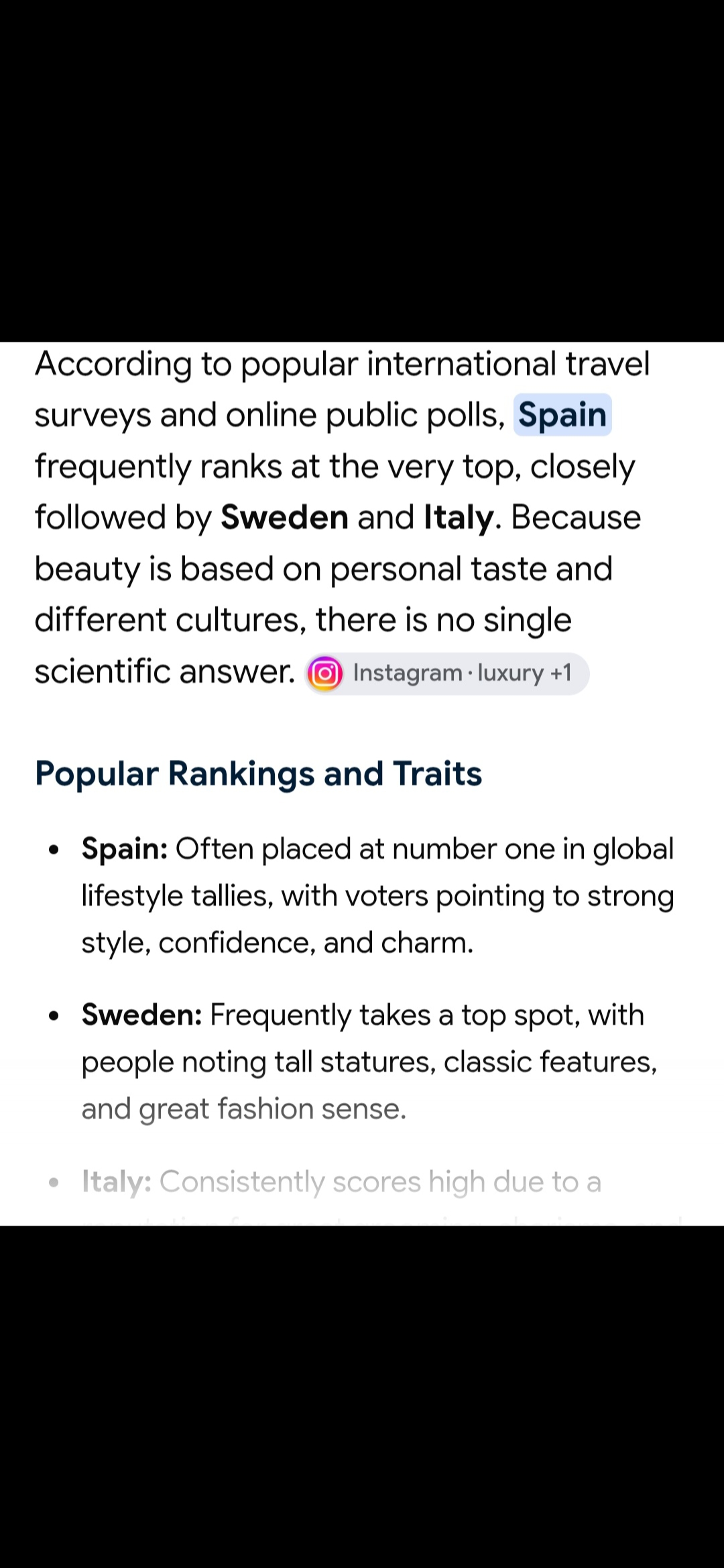Tap the bullet dot beside Italy entry

54,1183
